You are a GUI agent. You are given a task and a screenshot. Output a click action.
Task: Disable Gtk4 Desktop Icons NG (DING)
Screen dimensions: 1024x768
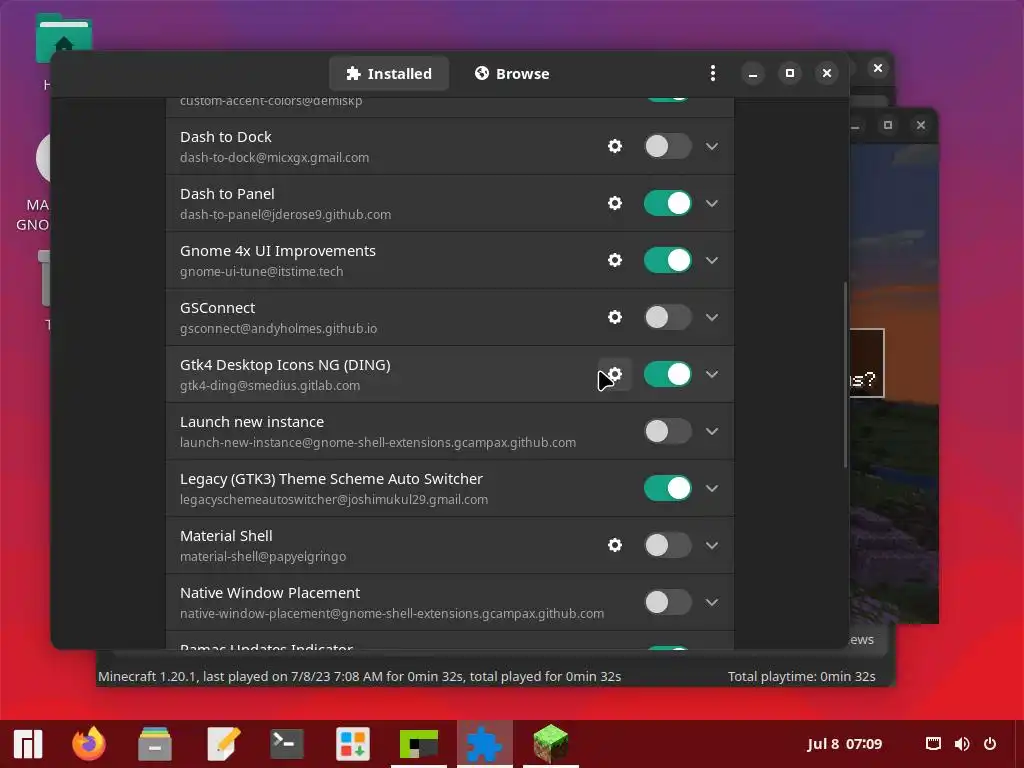point(667,374)
